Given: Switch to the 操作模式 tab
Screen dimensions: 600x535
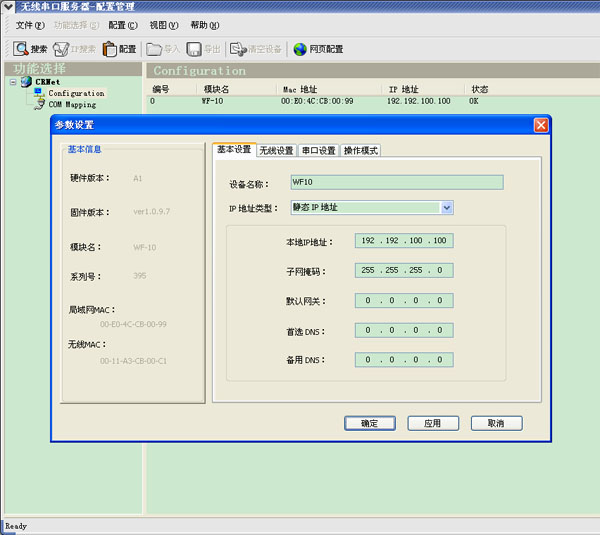Looking at the screenshot, I should [360, 150].
